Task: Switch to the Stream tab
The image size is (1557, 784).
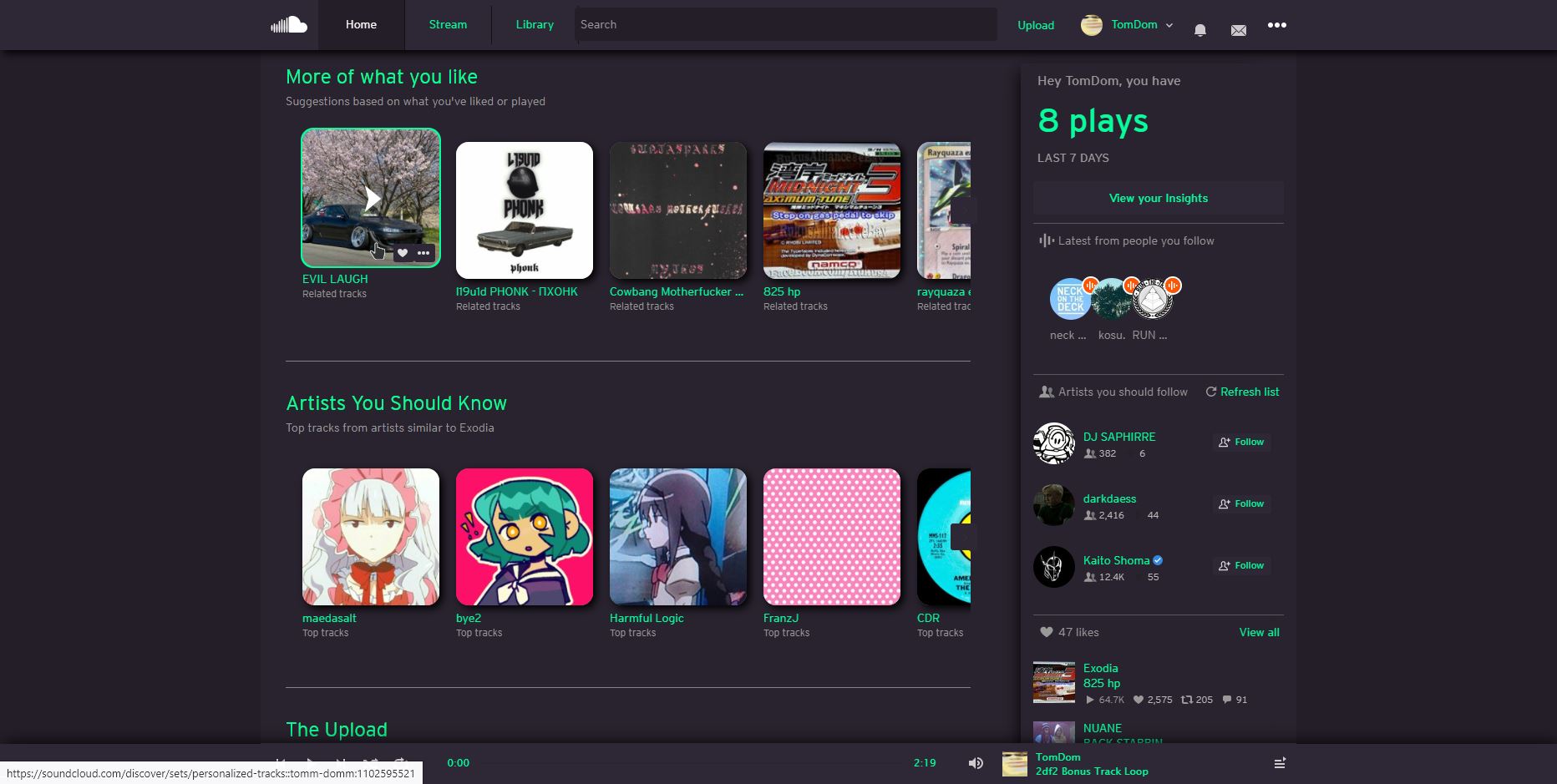Action: click(x=448, y=24)
